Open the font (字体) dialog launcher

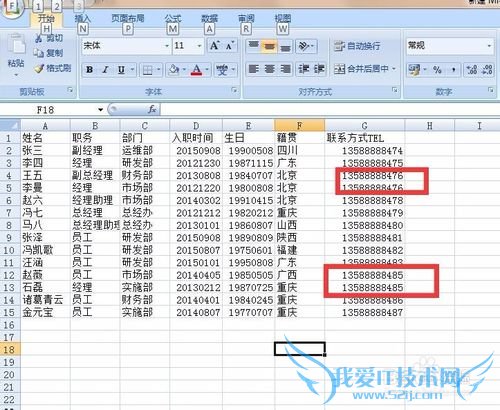pyautogui.click(x=234, y=90)
